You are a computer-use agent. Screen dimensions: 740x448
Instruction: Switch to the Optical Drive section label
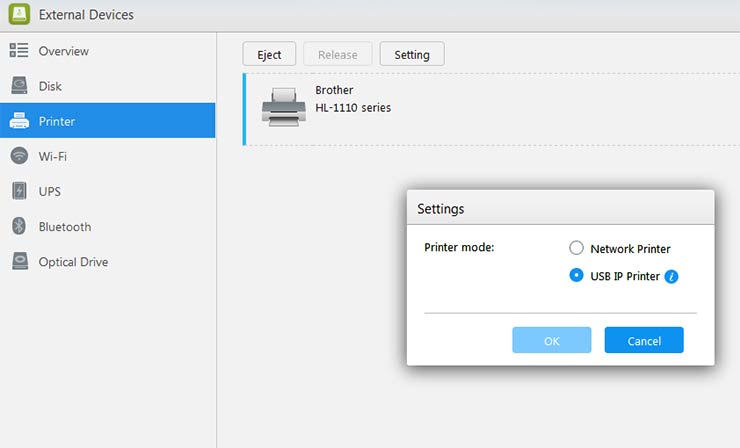(x=73, y=262)
